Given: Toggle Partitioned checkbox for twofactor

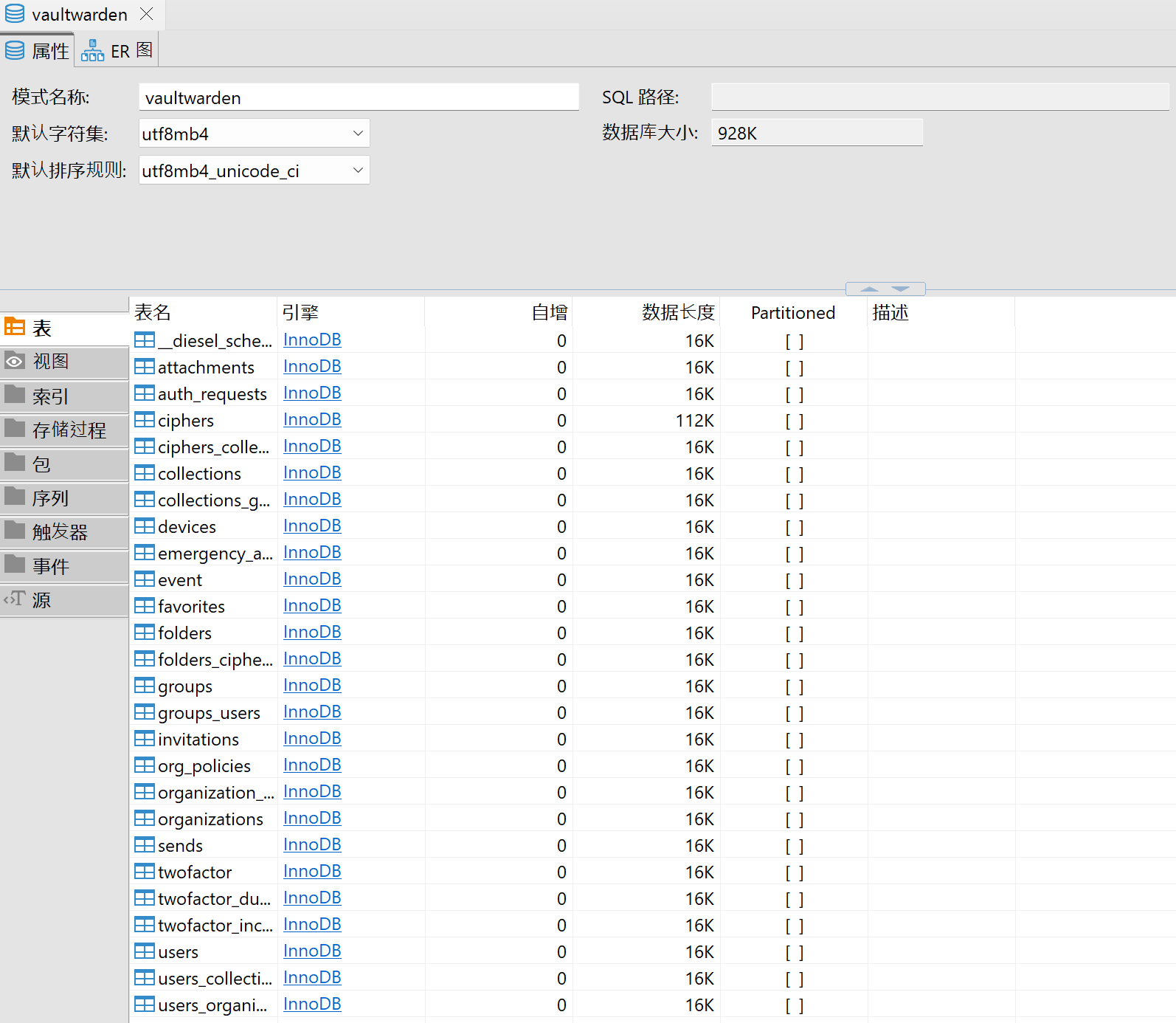Looking at the screenshot, I should 795,872.
